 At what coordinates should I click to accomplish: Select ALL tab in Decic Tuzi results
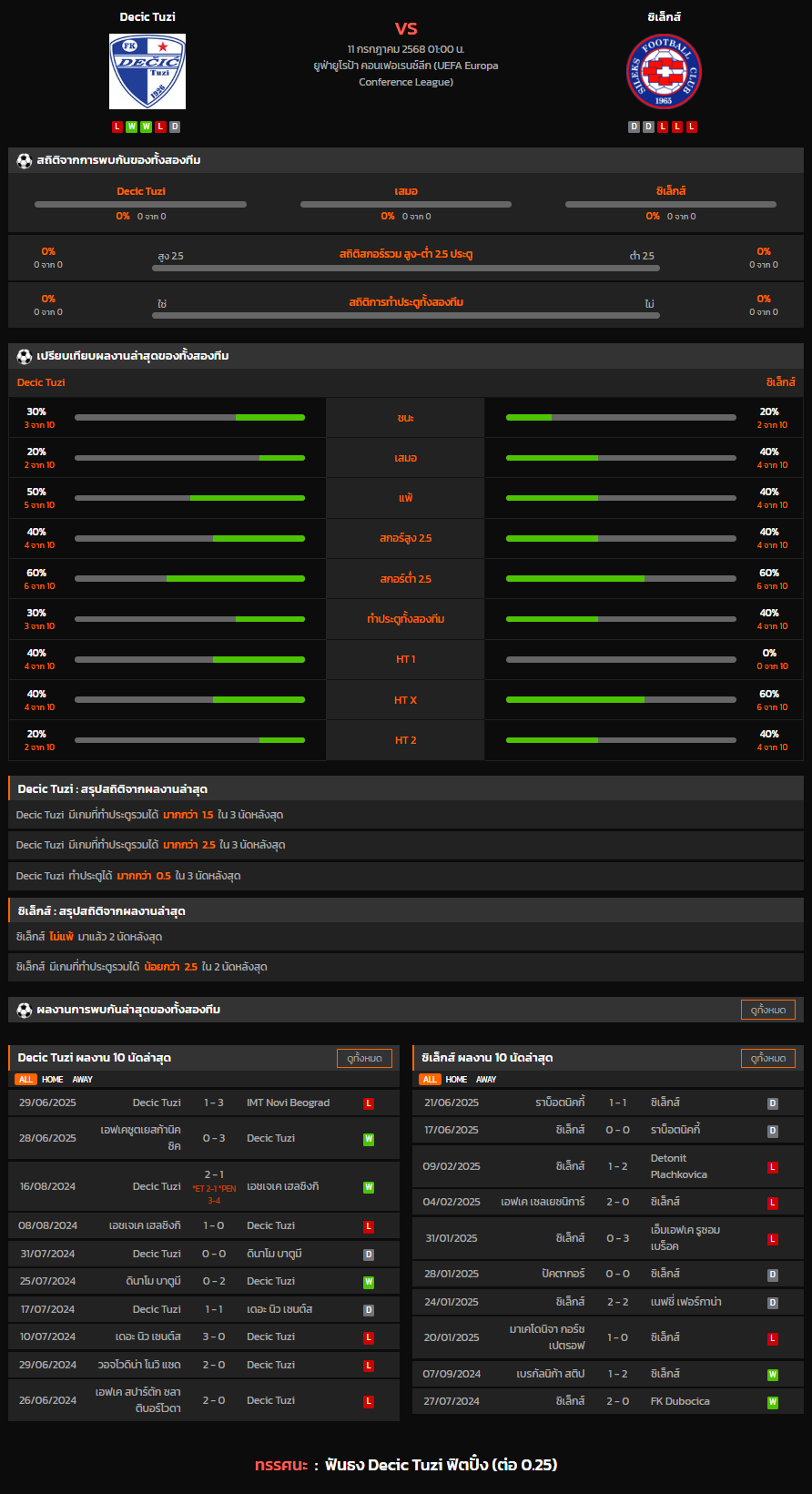pos(25,1080)
